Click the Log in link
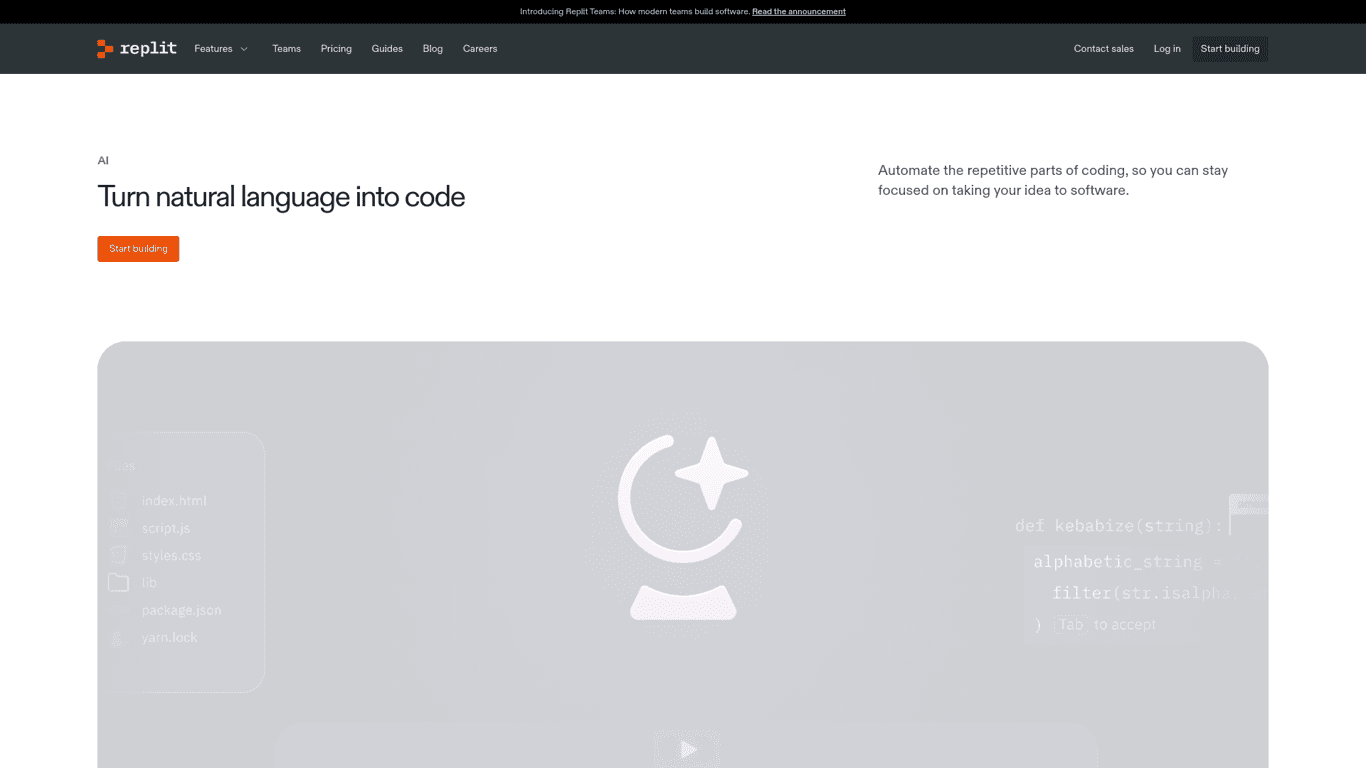 1167,49
